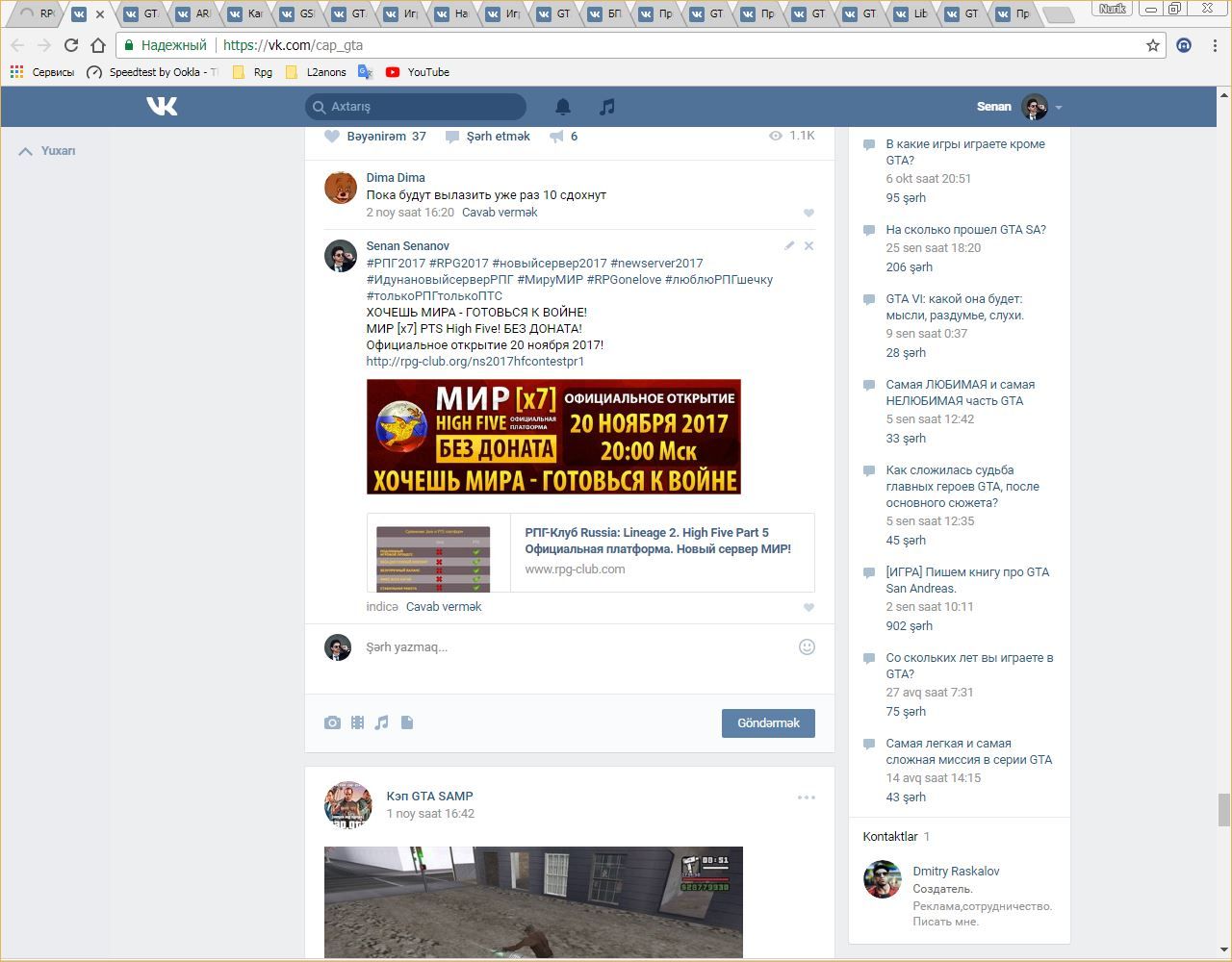Open new tab button
The width and height of the screenshot is (1232, 962).
coord(1058,14)
